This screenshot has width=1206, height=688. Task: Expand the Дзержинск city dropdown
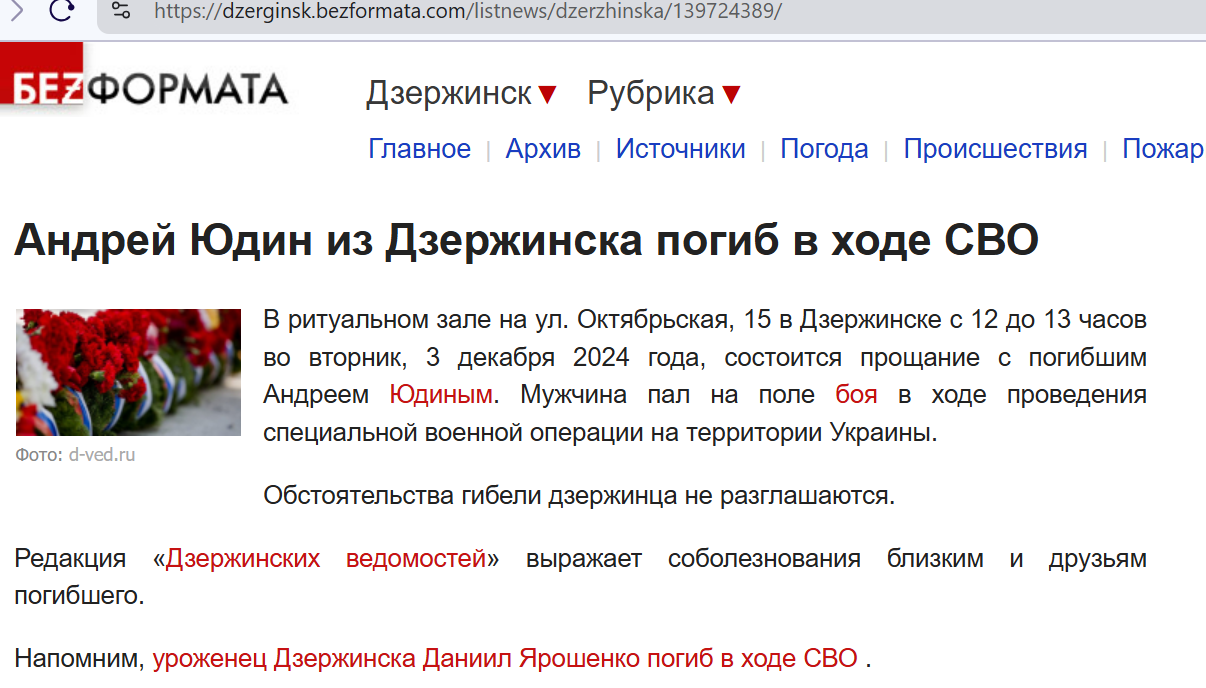[461, 94]
